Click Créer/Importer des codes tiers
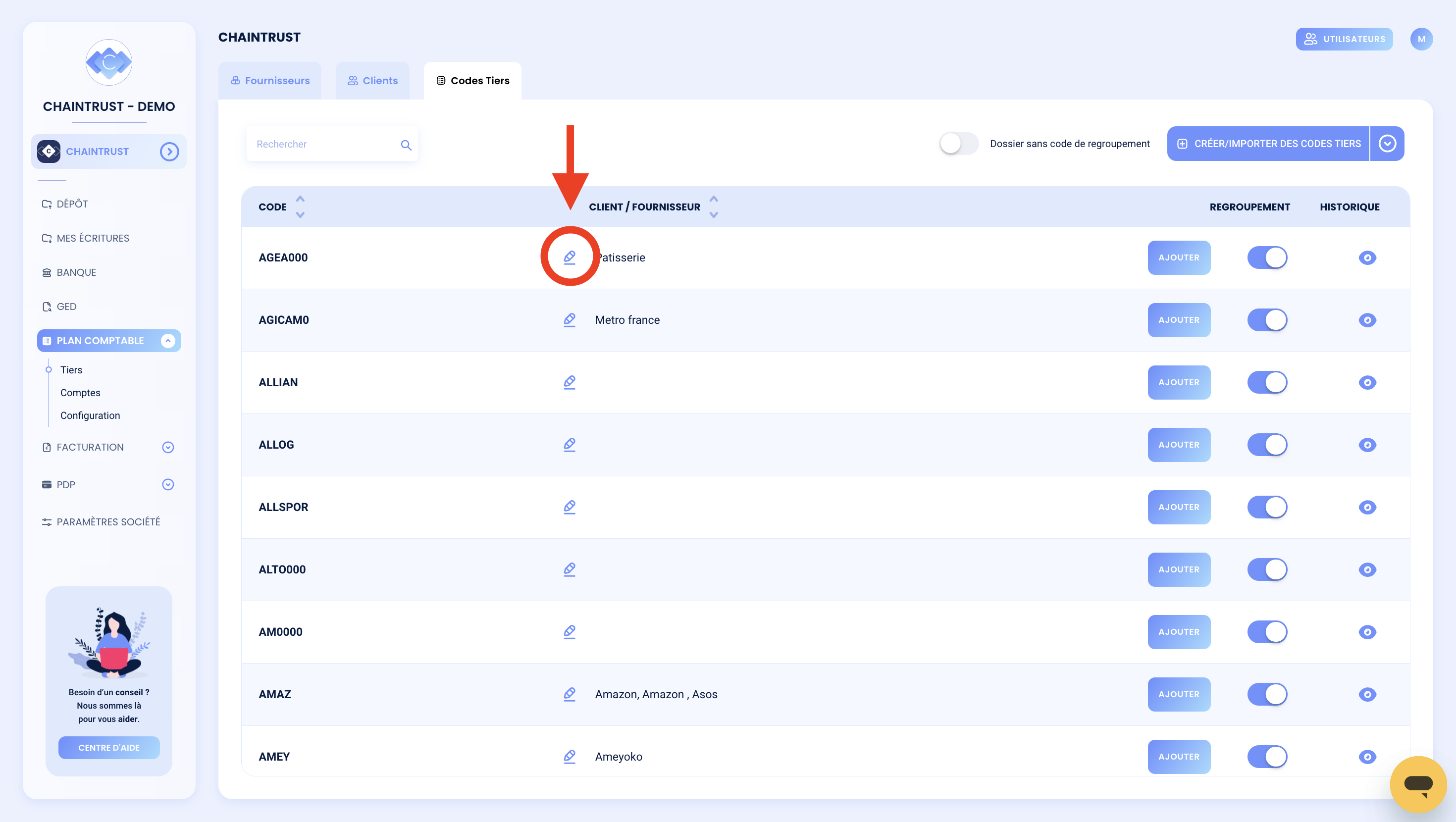 click(x=1268, y=144)
